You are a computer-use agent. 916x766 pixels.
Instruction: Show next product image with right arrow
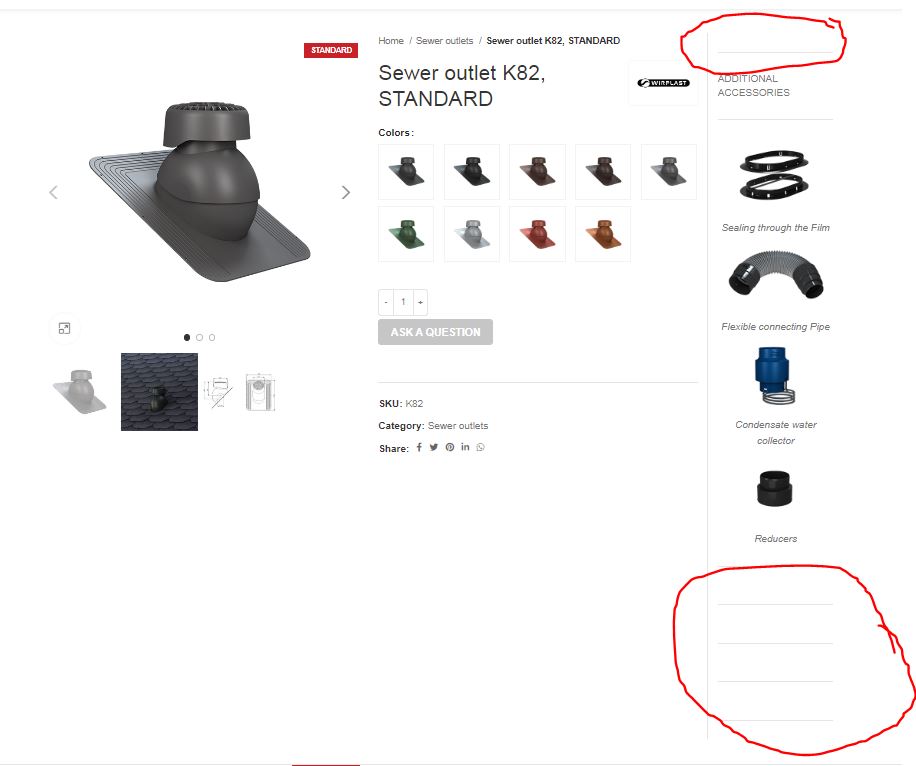tap(346, 192)
